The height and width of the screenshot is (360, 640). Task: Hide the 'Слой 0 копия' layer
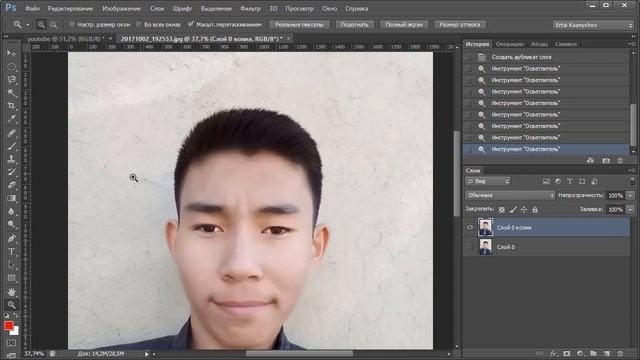pos(469,227)
